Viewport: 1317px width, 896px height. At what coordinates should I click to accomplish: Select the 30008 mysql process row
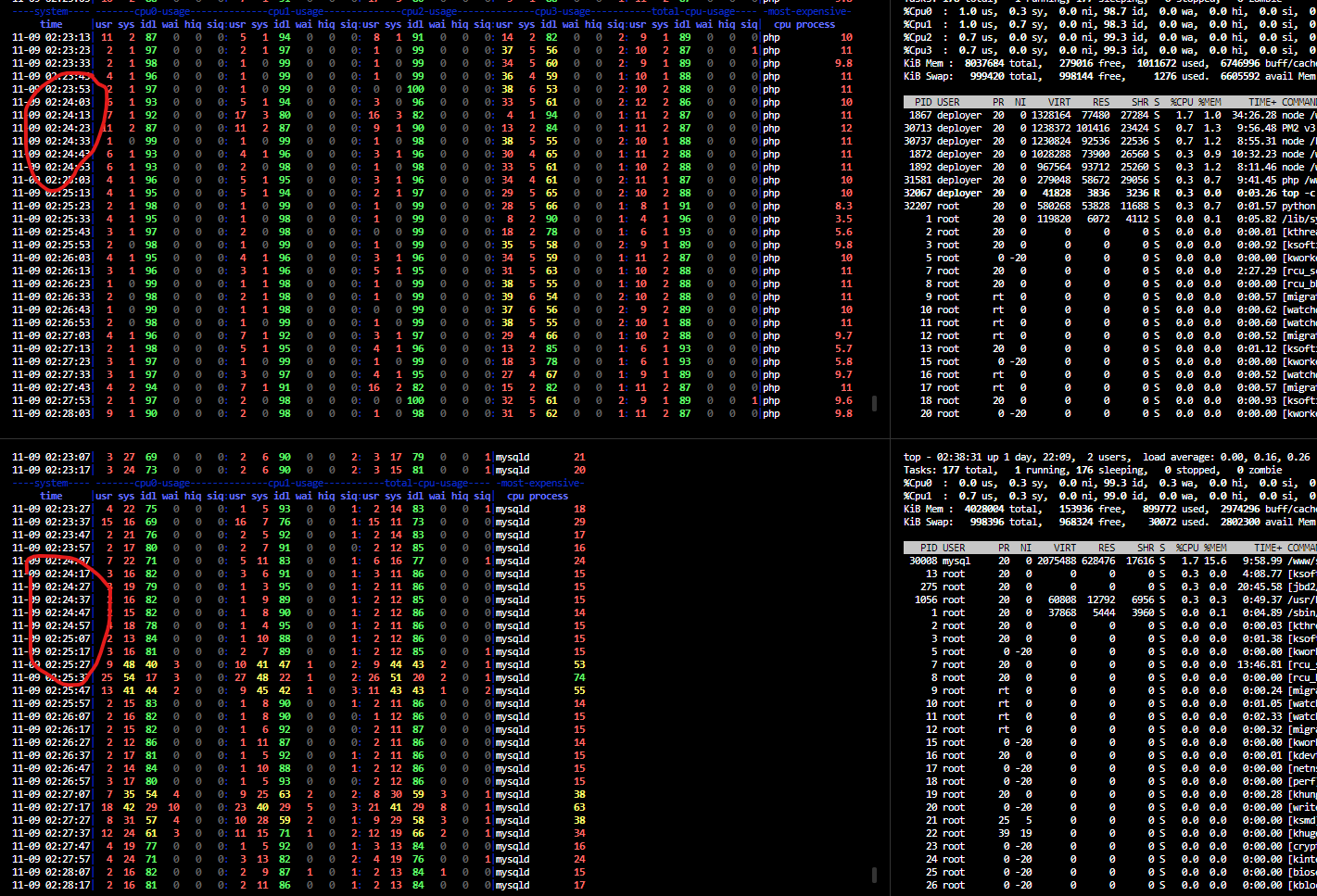1110,561
